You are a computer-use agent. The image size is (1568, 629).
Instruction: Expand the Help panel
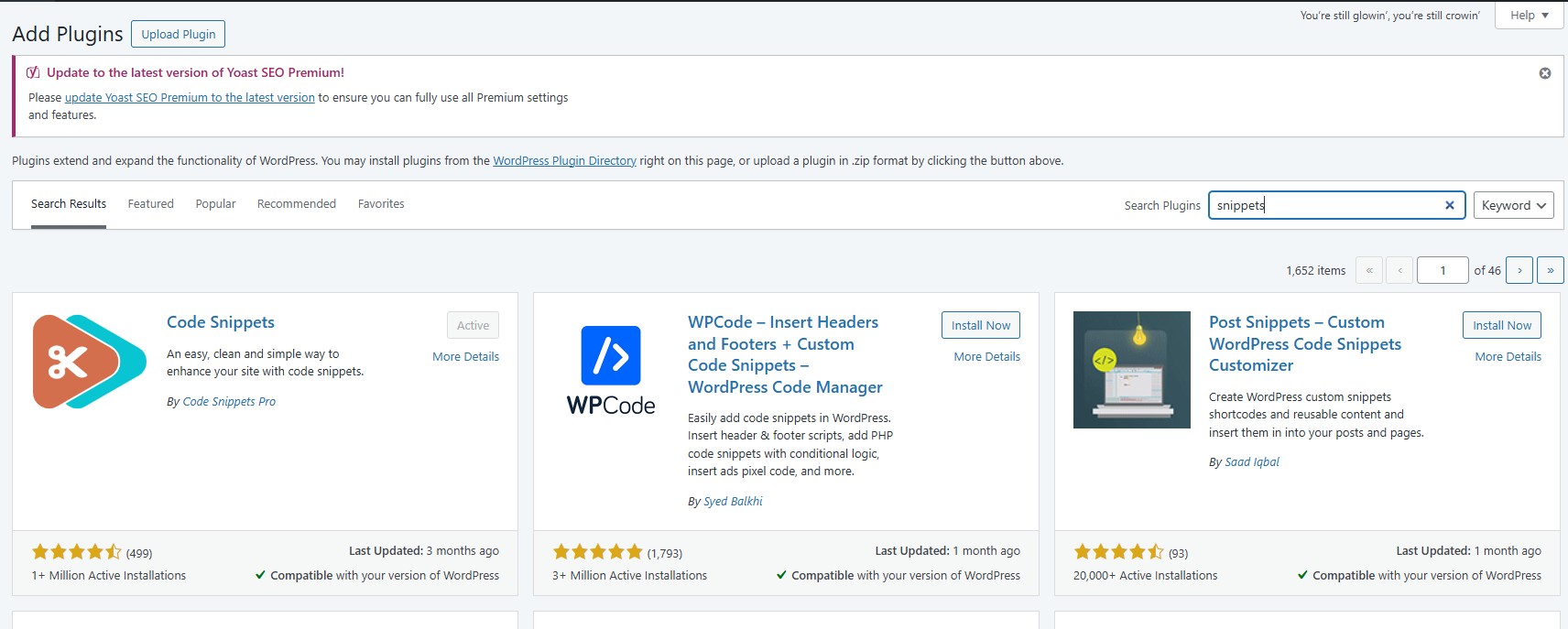[1530, 16]
